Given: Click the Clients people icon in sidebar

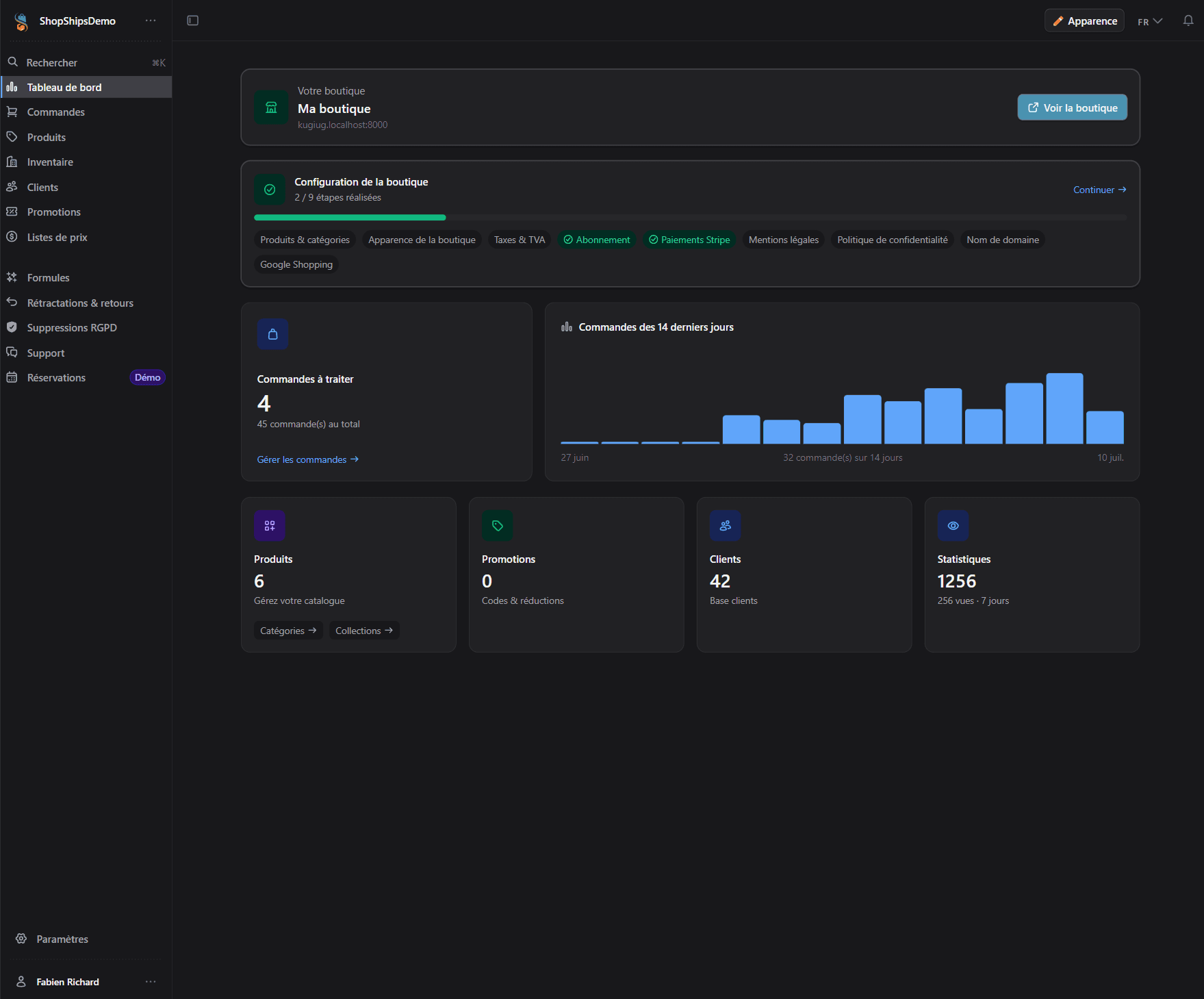Looking at the screenshot, I should tap(12, 187).
